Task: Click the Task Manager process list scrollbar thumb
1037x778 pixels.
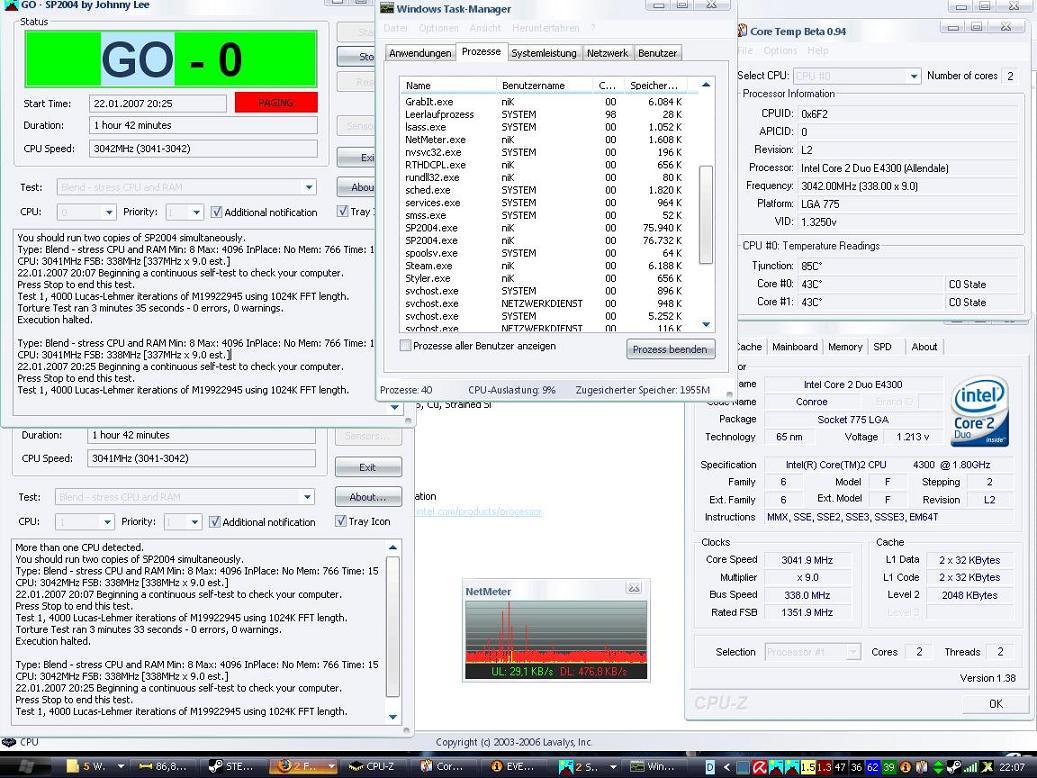Action: 706,214
